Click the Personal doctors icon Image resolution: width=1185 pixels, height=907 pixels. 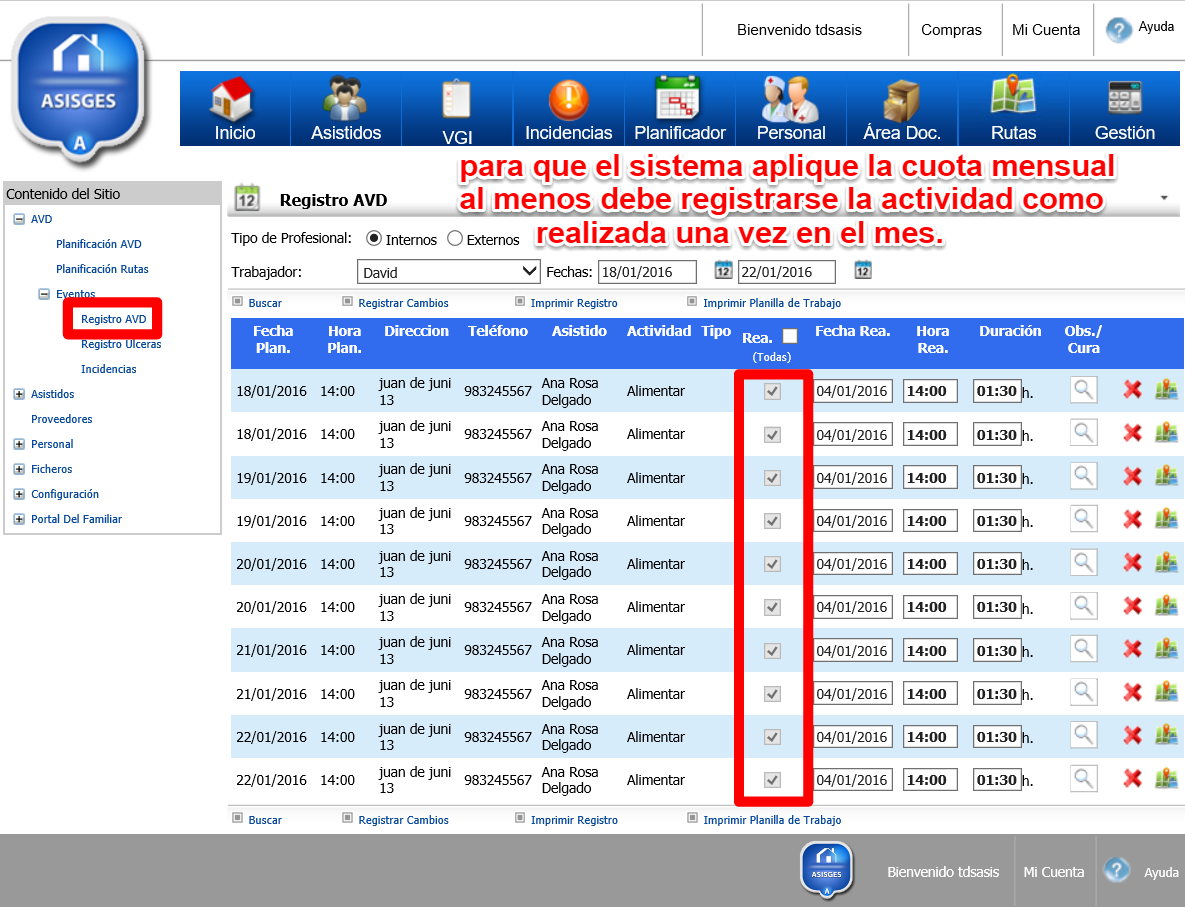pos(790,100)
